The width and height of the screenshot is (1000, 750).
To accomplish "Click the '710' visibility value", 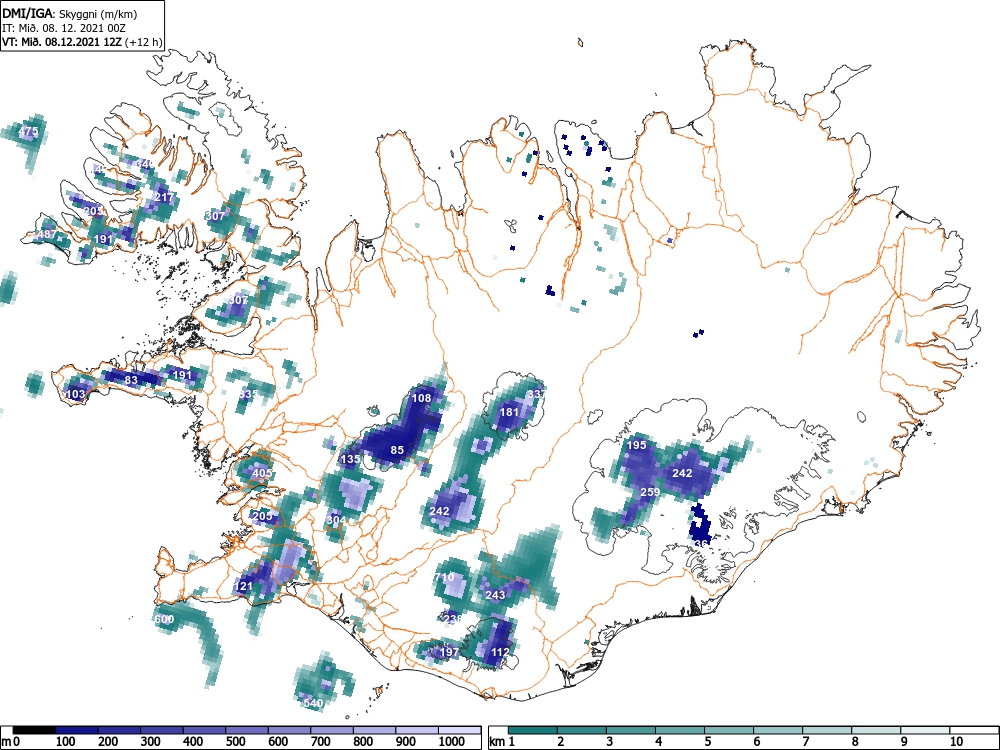I will [444, 577].
